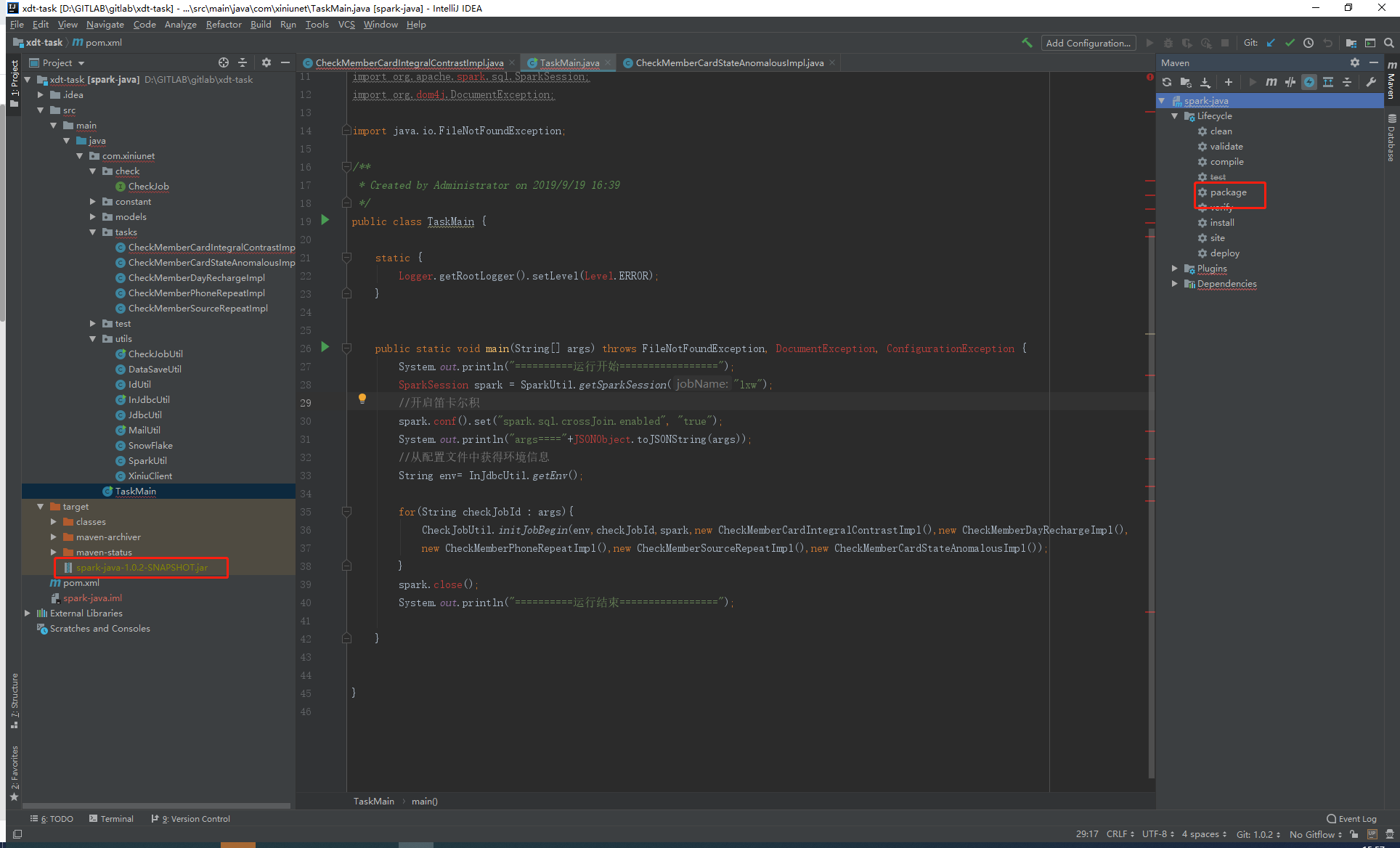The image size is (1400, 848).
Task: Open Git: 1.0.2 branch dropdown
Action: (1258, 834)
